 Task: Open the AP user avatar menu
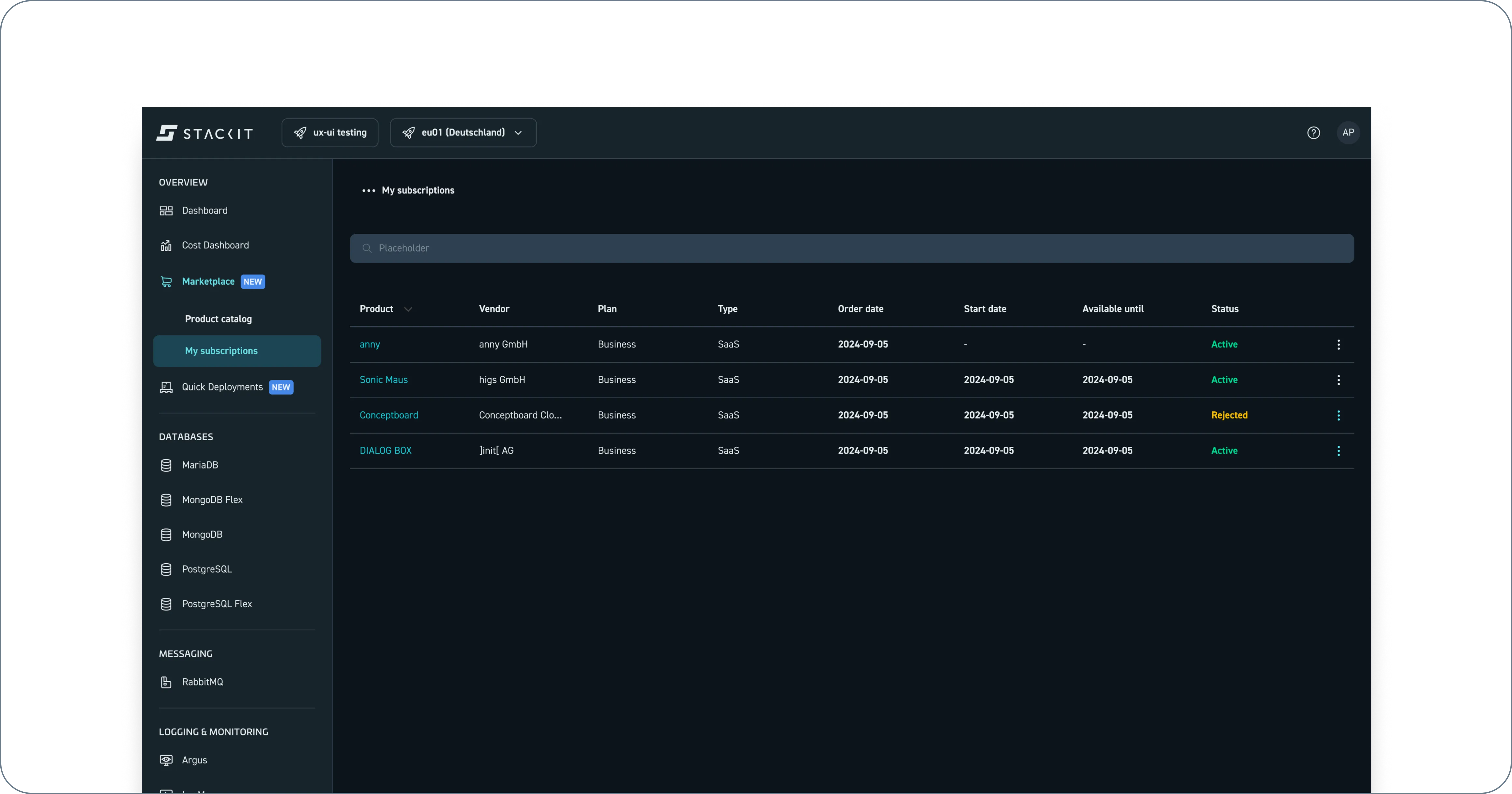pyautogui.click(x=1348, y=133)
